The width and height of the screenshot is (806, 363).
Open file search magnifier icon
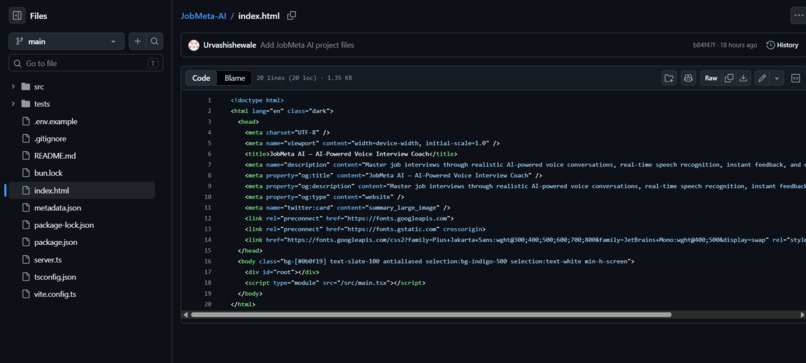coord(154,42)
